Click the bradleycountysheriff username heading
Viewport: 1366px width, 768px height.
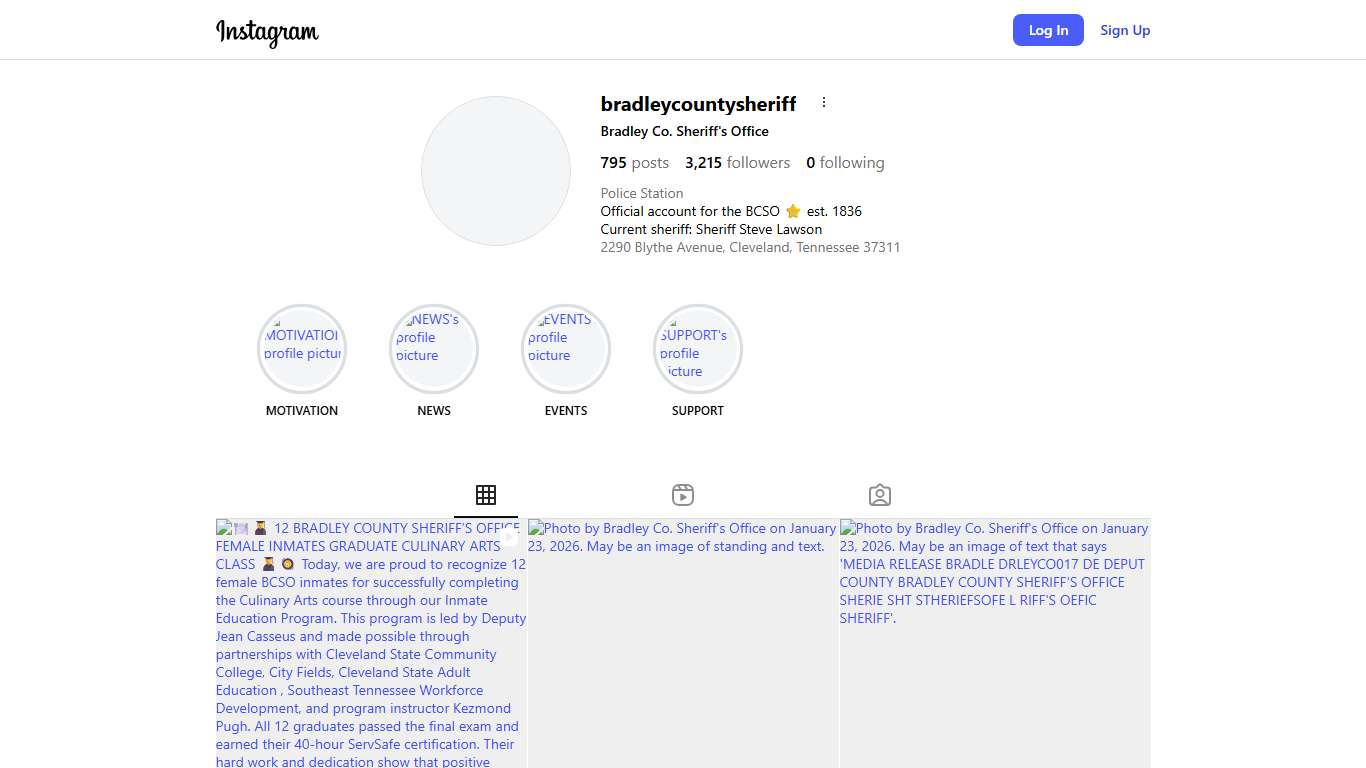coord(698,104)
